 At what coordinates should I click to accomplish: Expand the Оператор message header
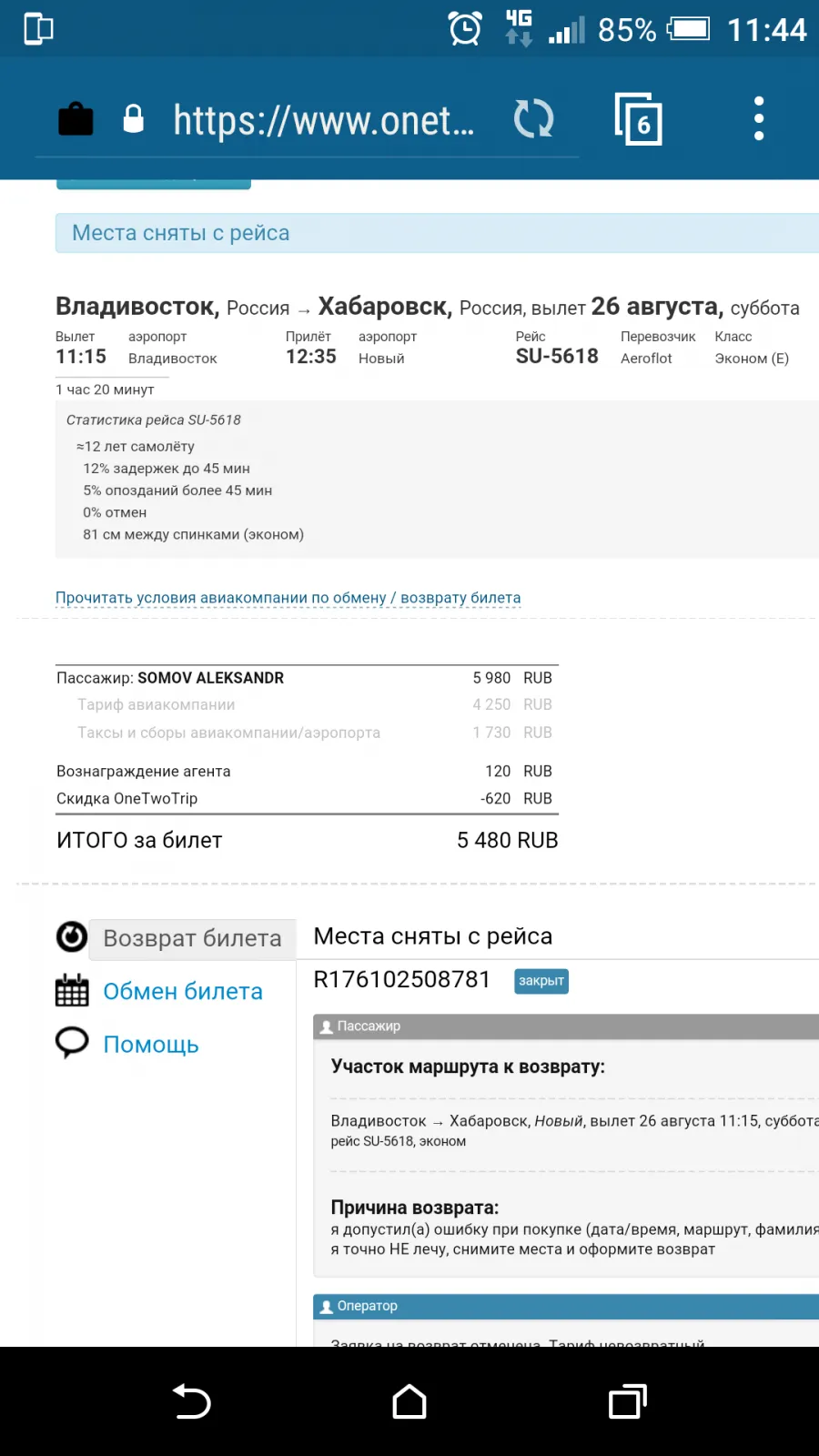[566, 1307]
